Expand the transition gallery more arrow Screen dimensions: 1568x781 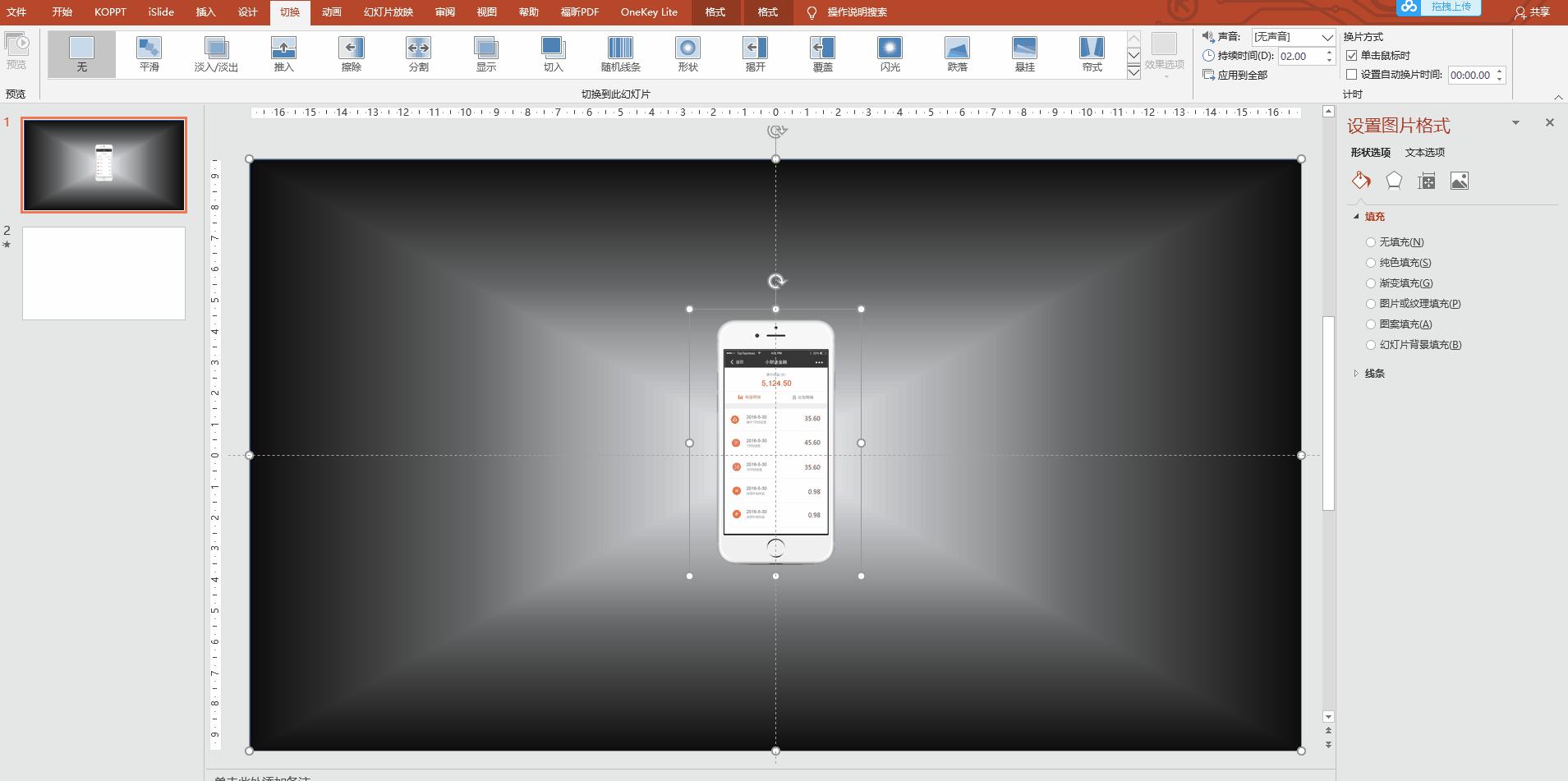click(1133, 72)
